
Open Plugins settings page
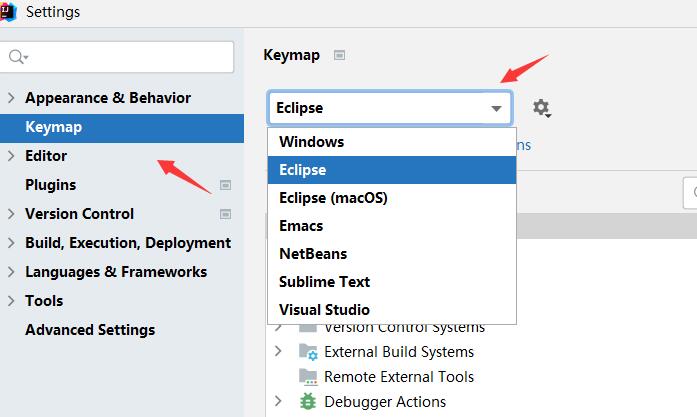[x=50, y=185]
